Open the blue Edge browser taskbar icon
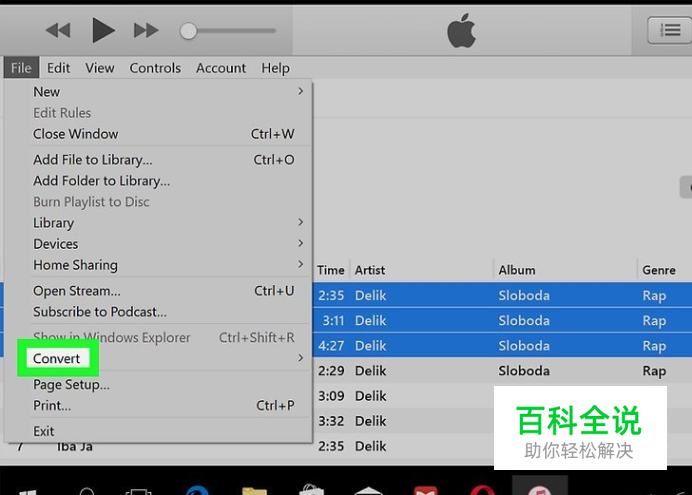692x495 pixels. pos(197,490)
